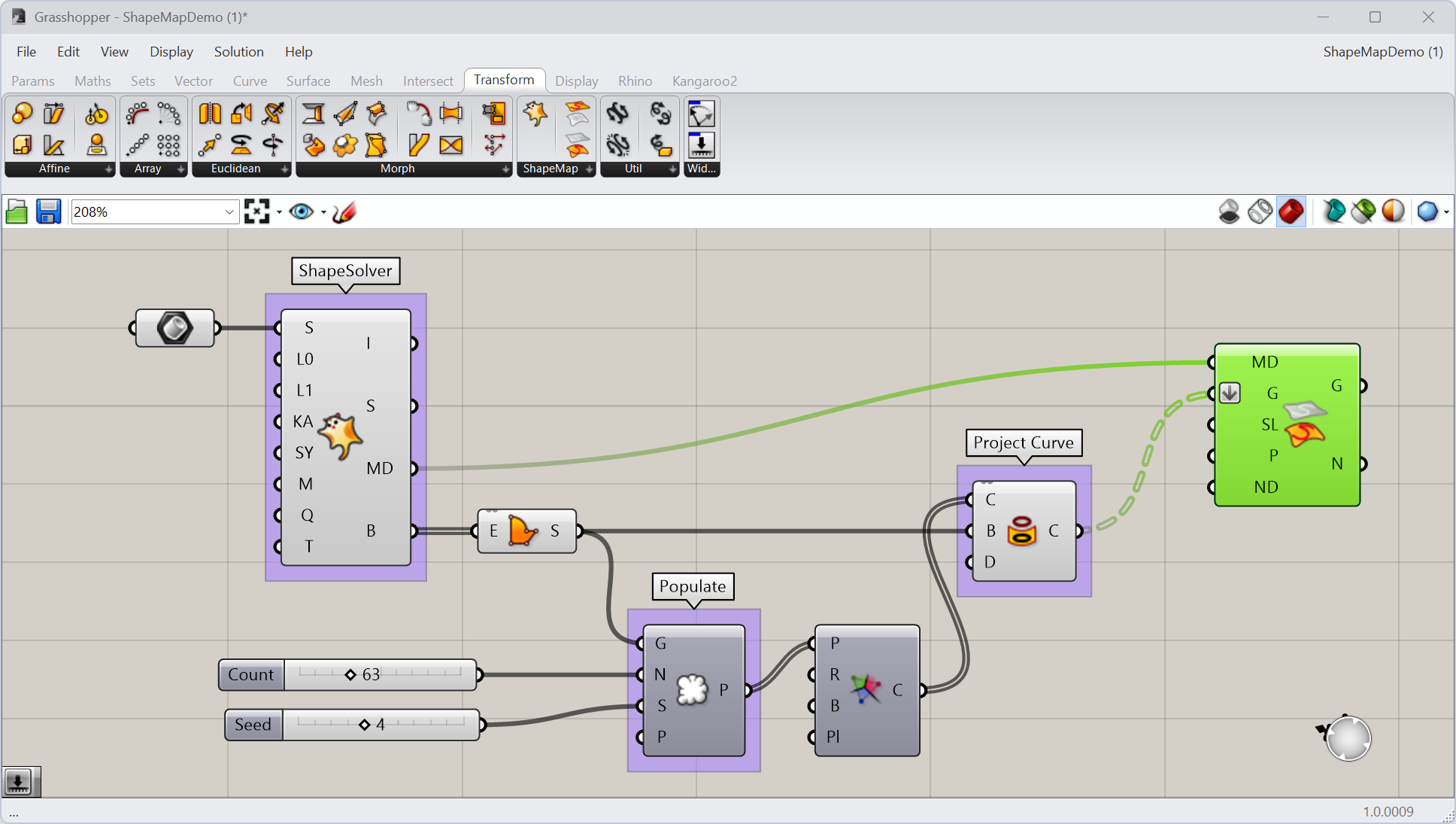Open the Display menu

171,51
